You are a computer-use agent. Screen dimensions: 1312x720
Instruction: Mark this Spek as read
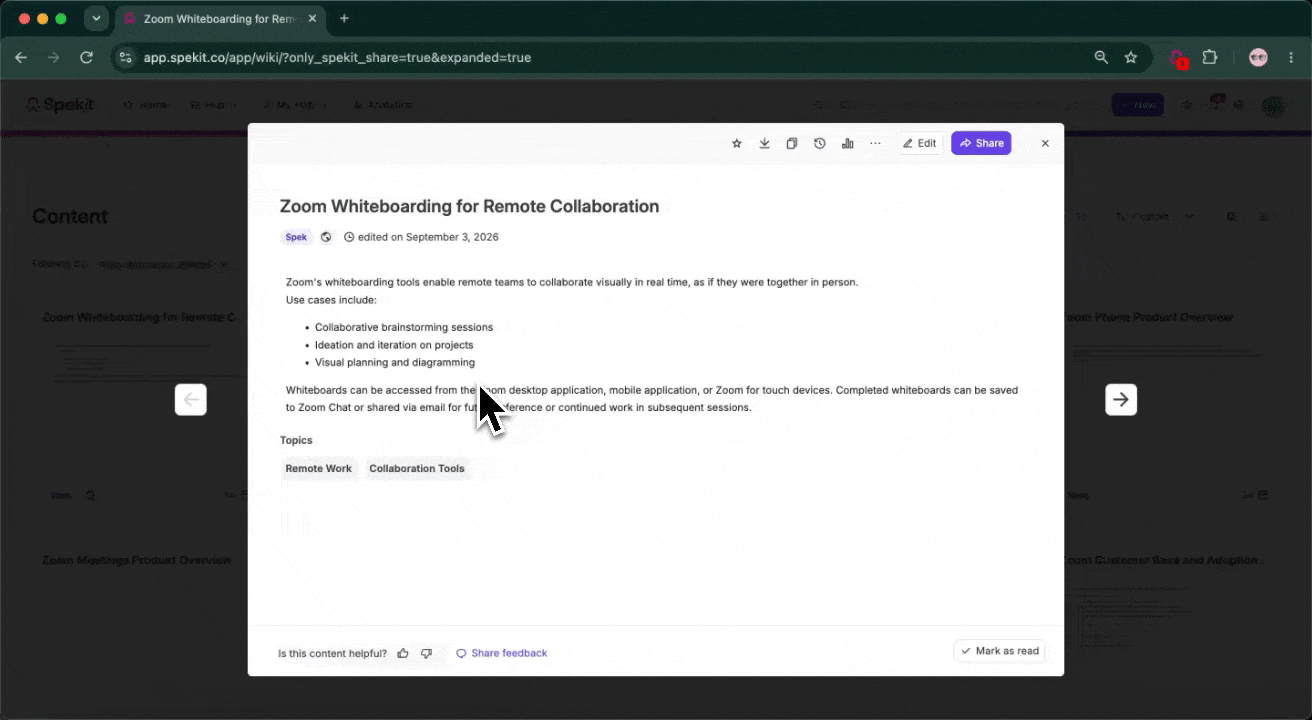pyautogui.click(x=1000, y=651)
